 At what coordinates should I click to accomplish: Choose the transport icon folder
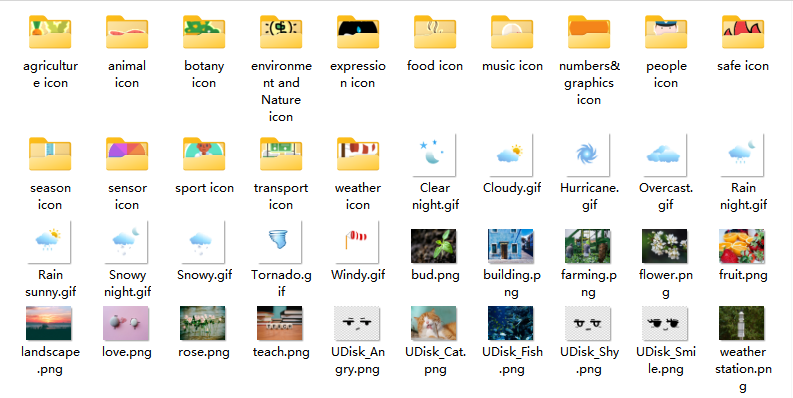coord(281,154)
